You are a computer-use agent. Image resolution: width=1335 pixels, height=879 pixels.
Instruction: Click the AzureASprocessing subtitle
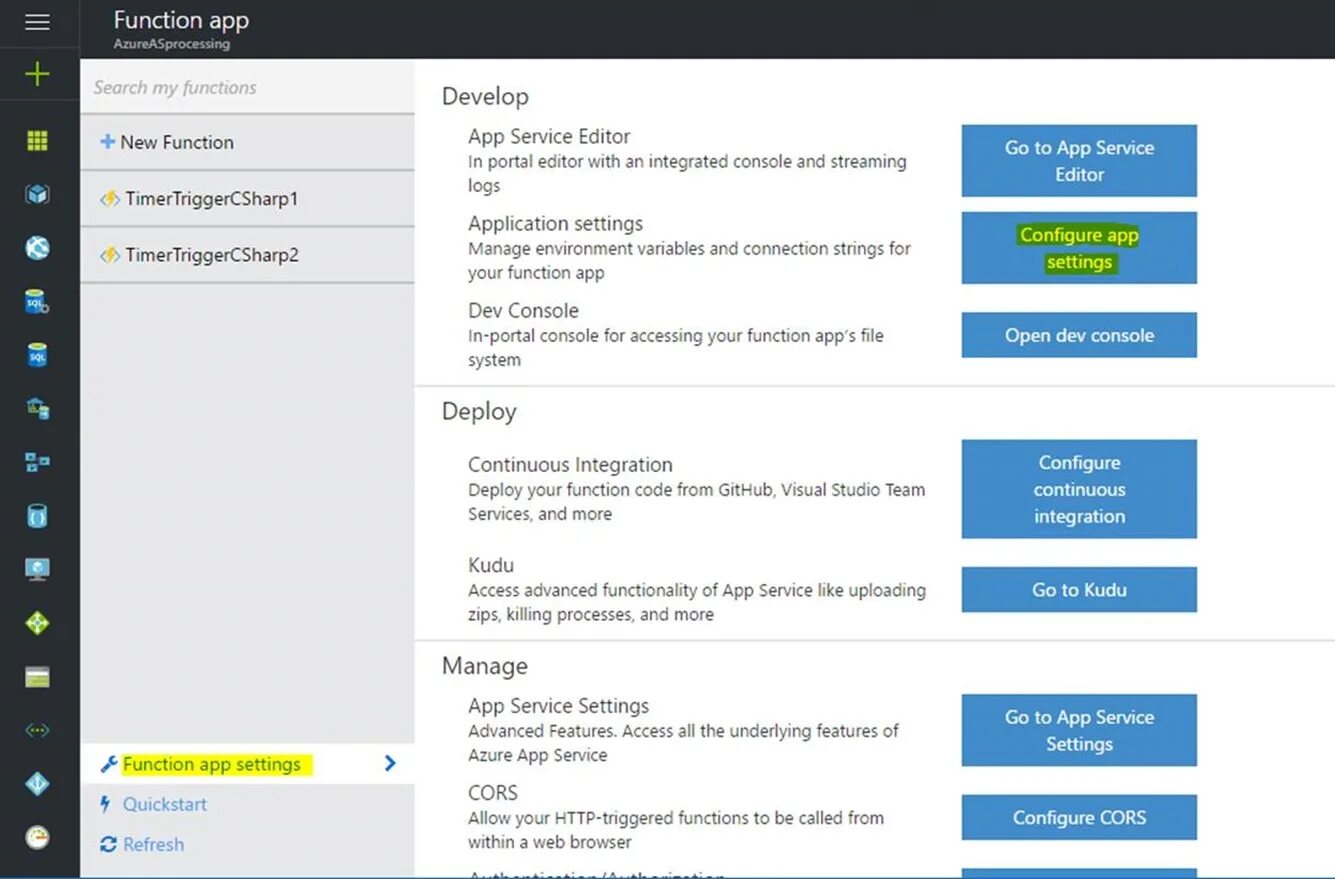tap(171, 44)
